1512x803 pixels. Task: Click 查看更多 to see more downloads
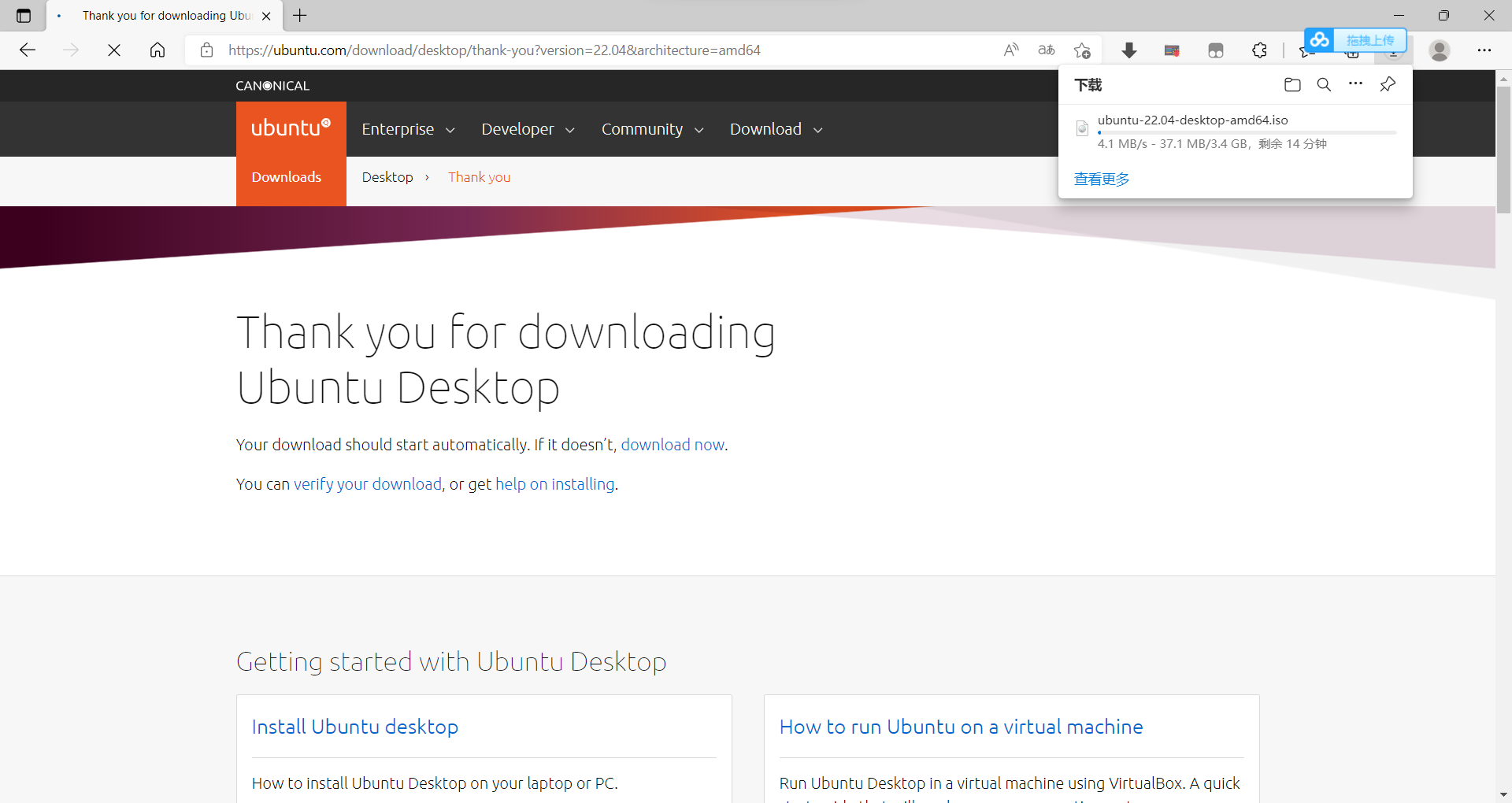tap(1102, 179)
